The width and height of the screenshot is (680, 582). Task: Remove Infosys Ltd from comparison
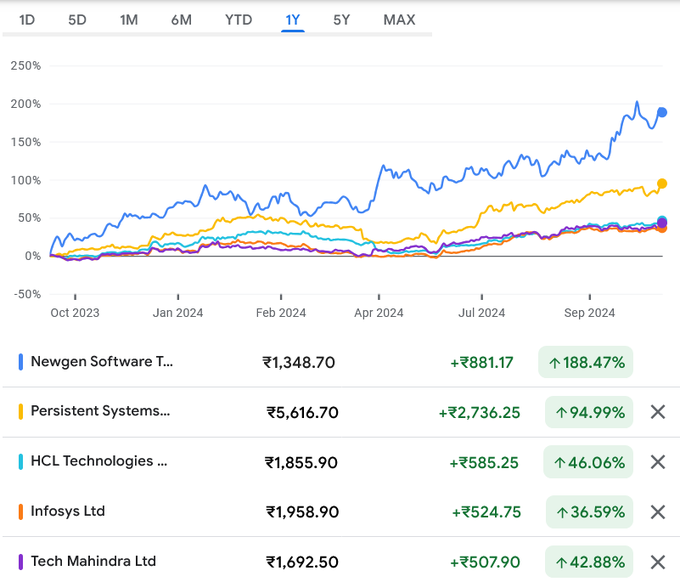[658, 512]
